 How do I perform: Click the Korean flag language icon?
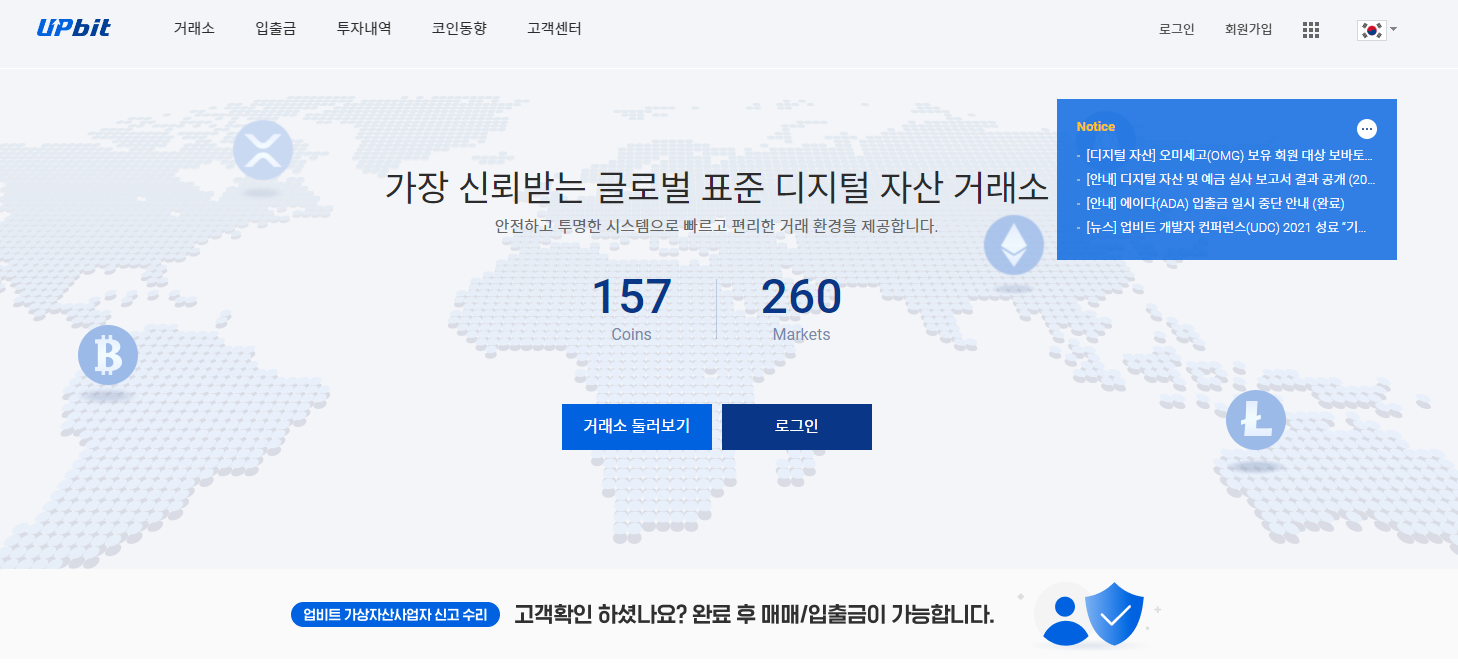tap(1370, 30)
